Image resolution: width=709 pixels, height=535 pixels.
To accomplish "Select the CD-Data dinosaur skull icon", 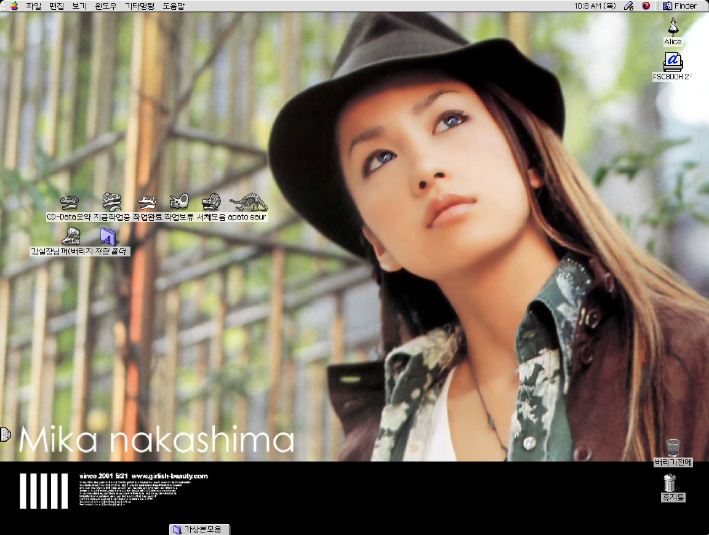I will [70, 202].
